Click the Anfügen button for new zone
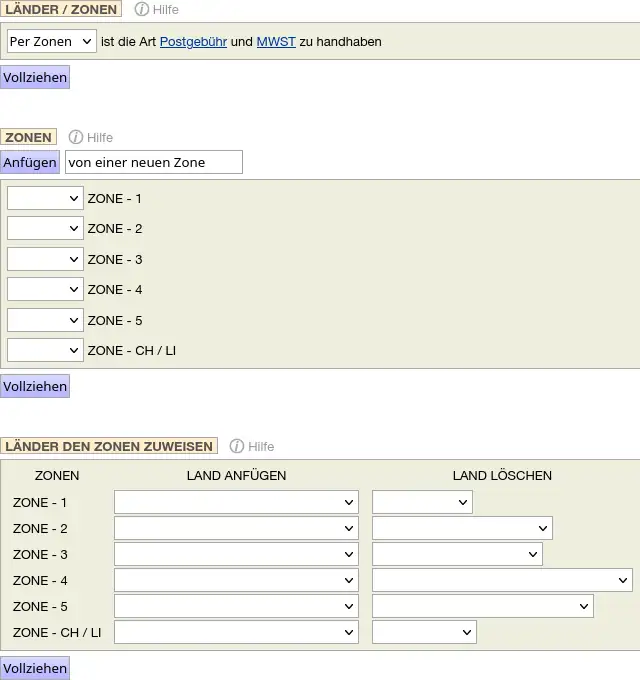The height and width of the screenshot is (680, 640). click(x=30, y=162)
